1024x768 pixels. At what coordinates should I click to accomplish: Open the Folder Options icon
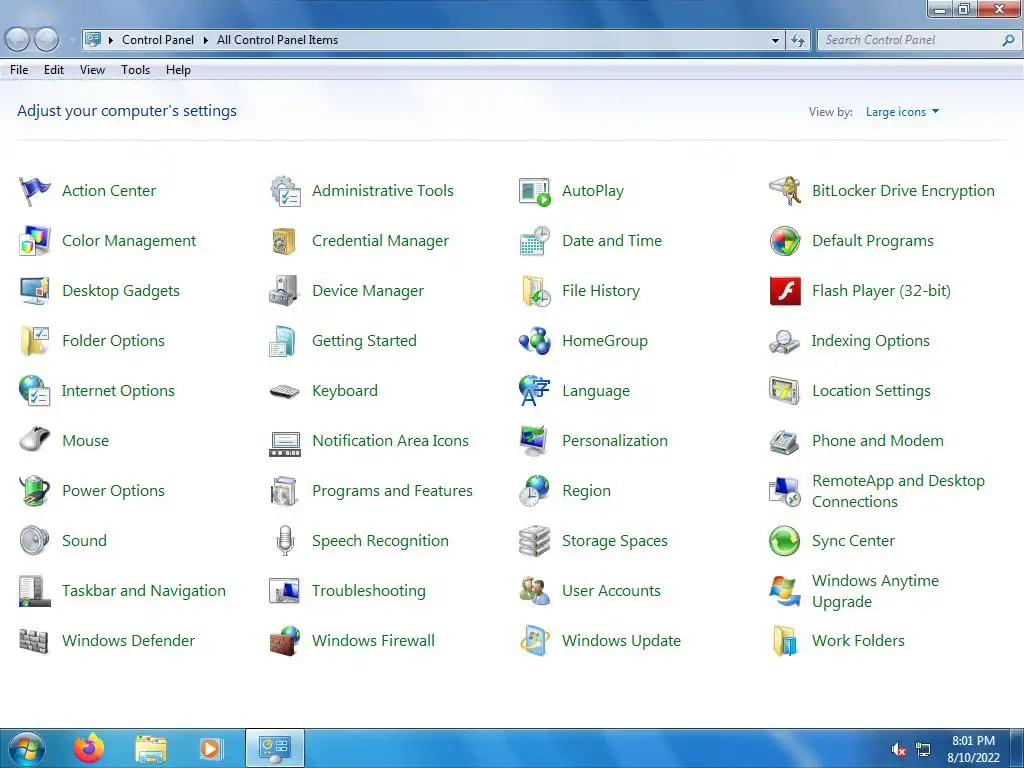coord(35,341)
